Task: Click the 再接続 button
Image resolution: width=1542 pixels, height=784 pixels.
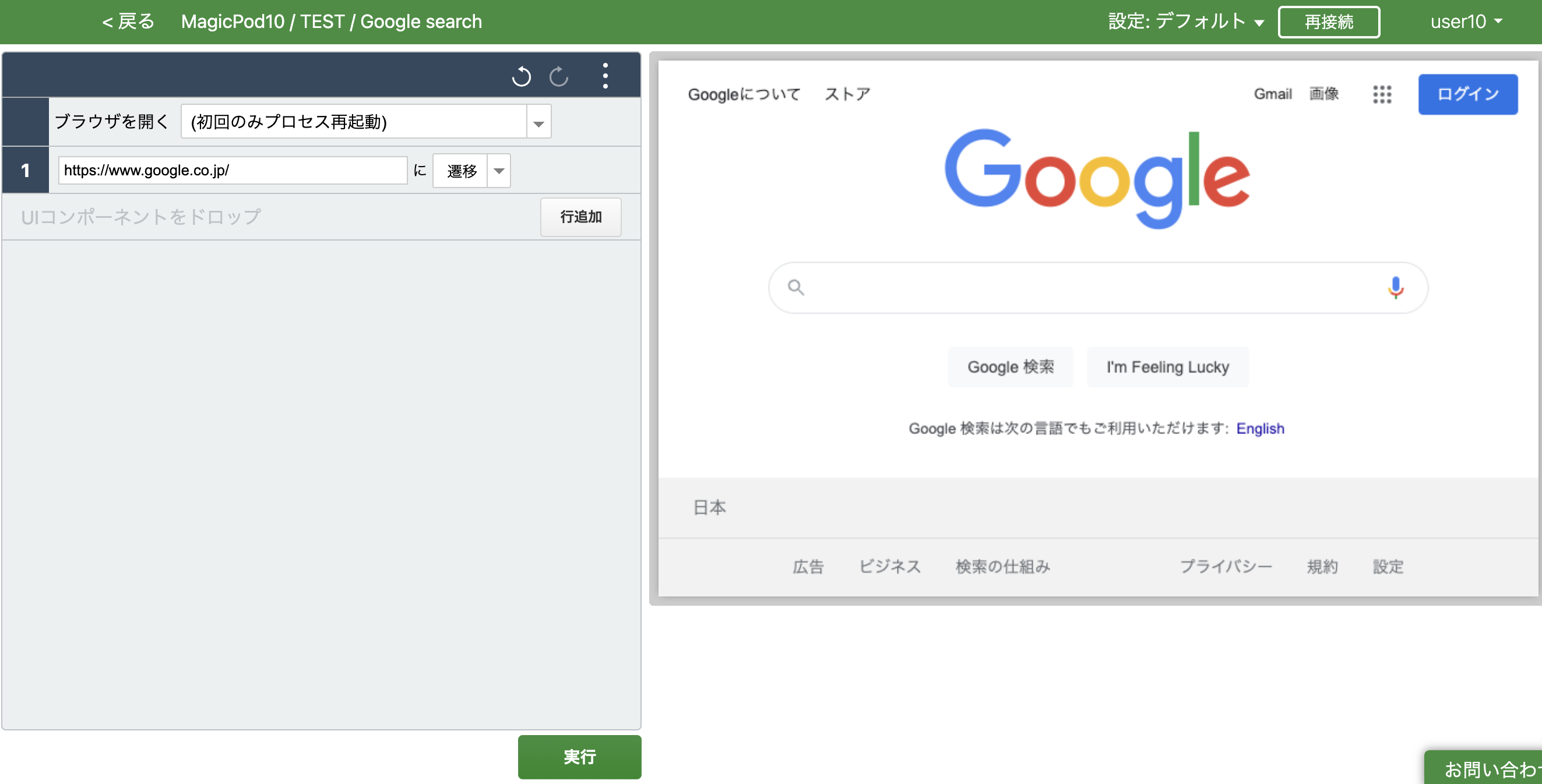Action: coord(1328,22)
